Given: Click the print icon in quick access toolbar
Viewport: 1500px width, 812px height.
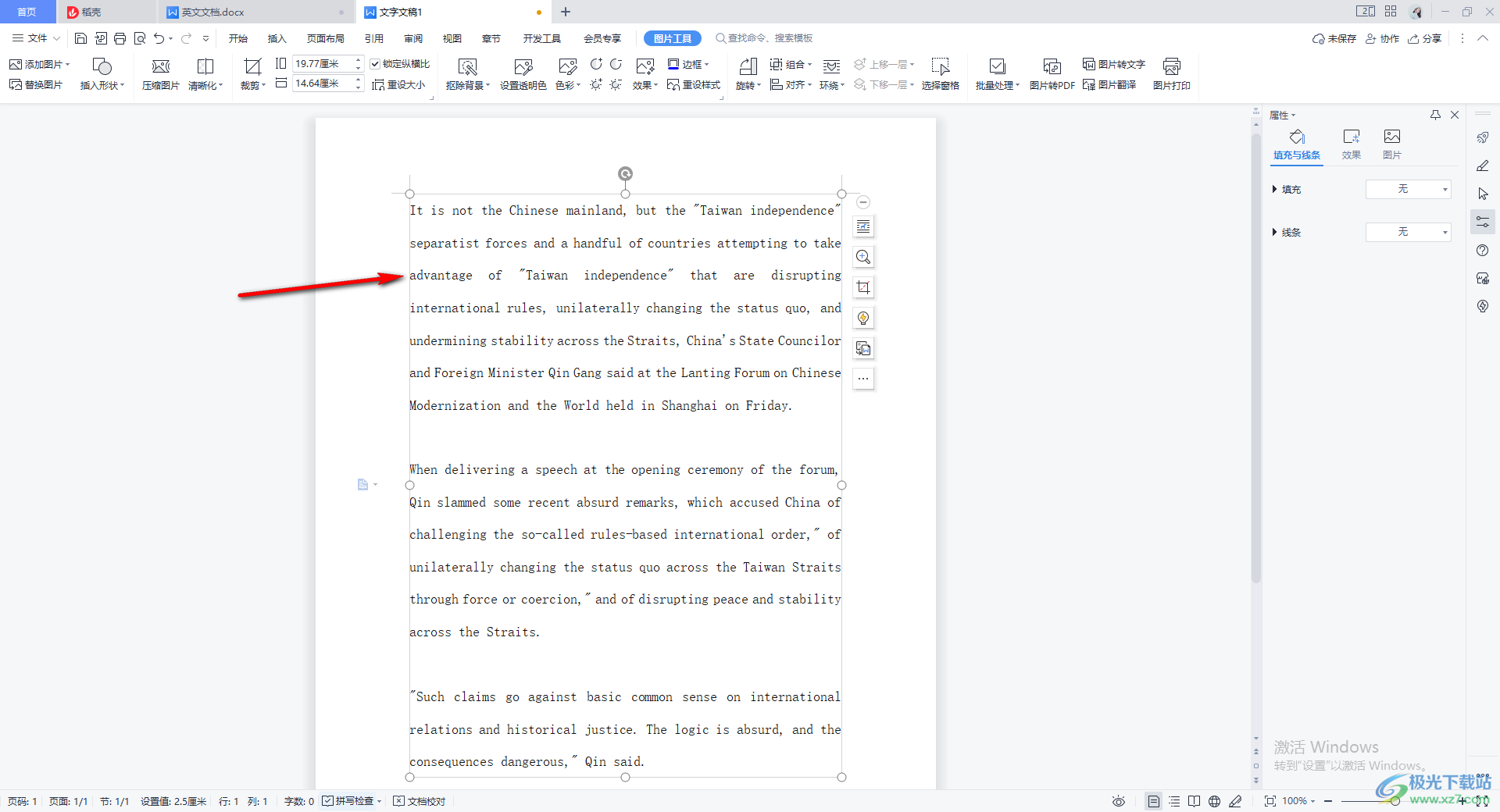Looking at the screenshot, I should pos(120,38).
